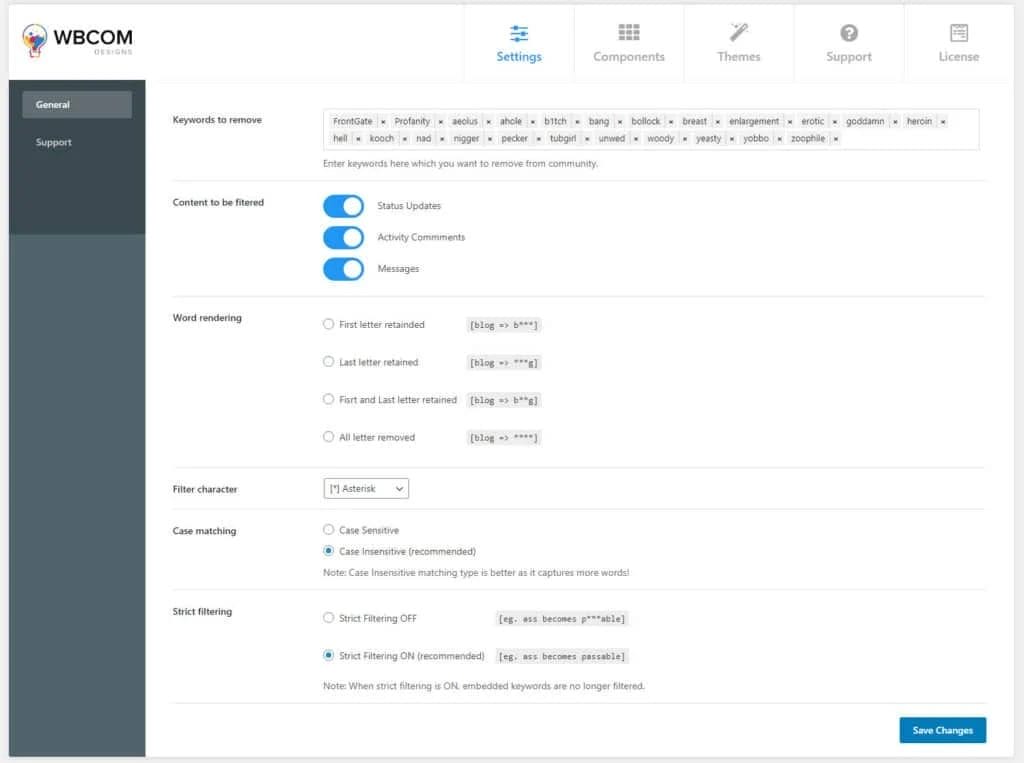Remove the FrontGate keyword tag
The image size is (1024, 763).
[x=382, y=122]
